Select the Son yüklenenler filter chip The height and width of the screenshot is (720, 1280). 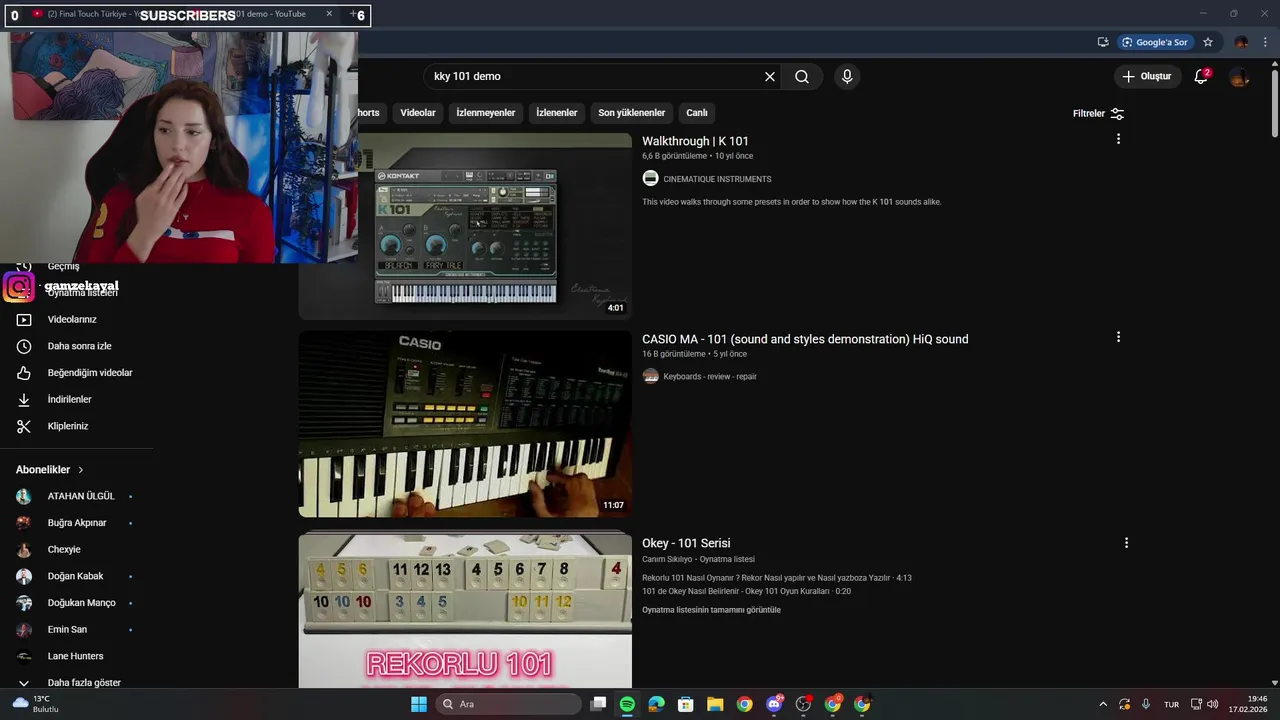(x=632, y=113)
